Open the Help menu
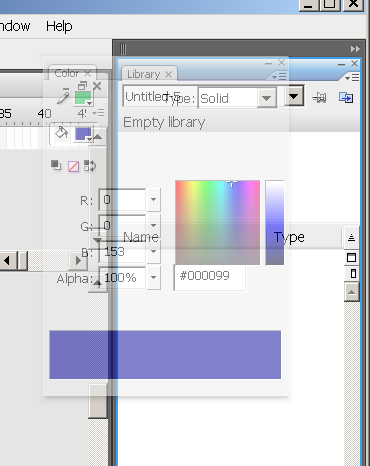This screenshot has height=466, width=370. coord(59,26)
